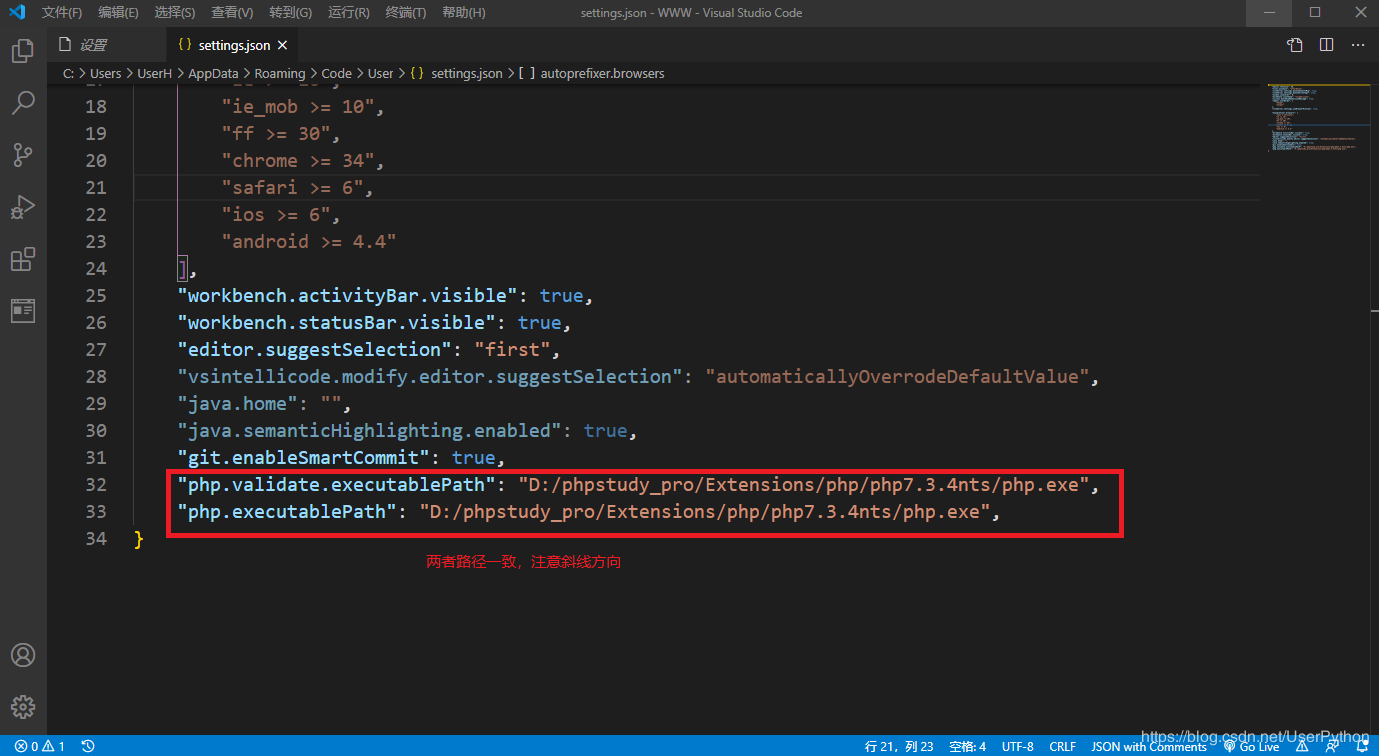Viewport: 1379px width, 756px height.
Task: Click the "git.enableSmartCommit" key
Action: (304, 457)
